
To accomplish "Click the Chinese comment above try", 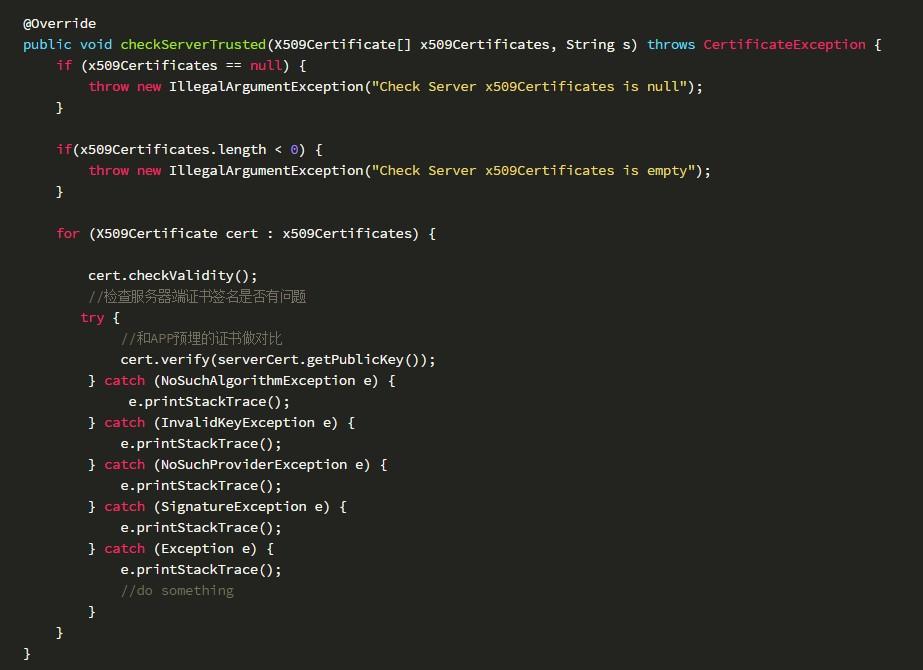I will tap(197, 297).
